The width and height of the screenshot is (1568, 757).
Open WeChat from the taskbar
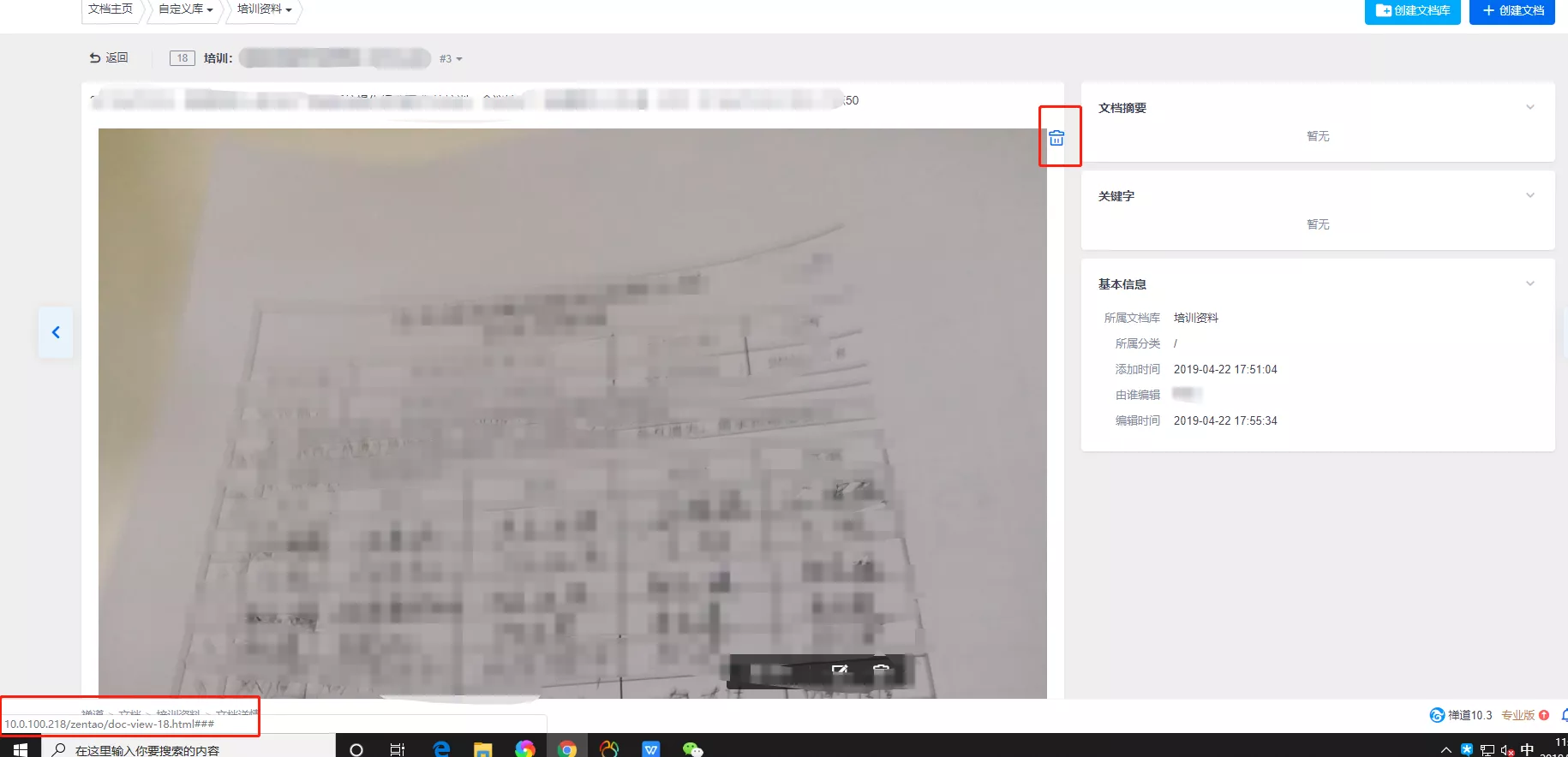pos(692,749)
